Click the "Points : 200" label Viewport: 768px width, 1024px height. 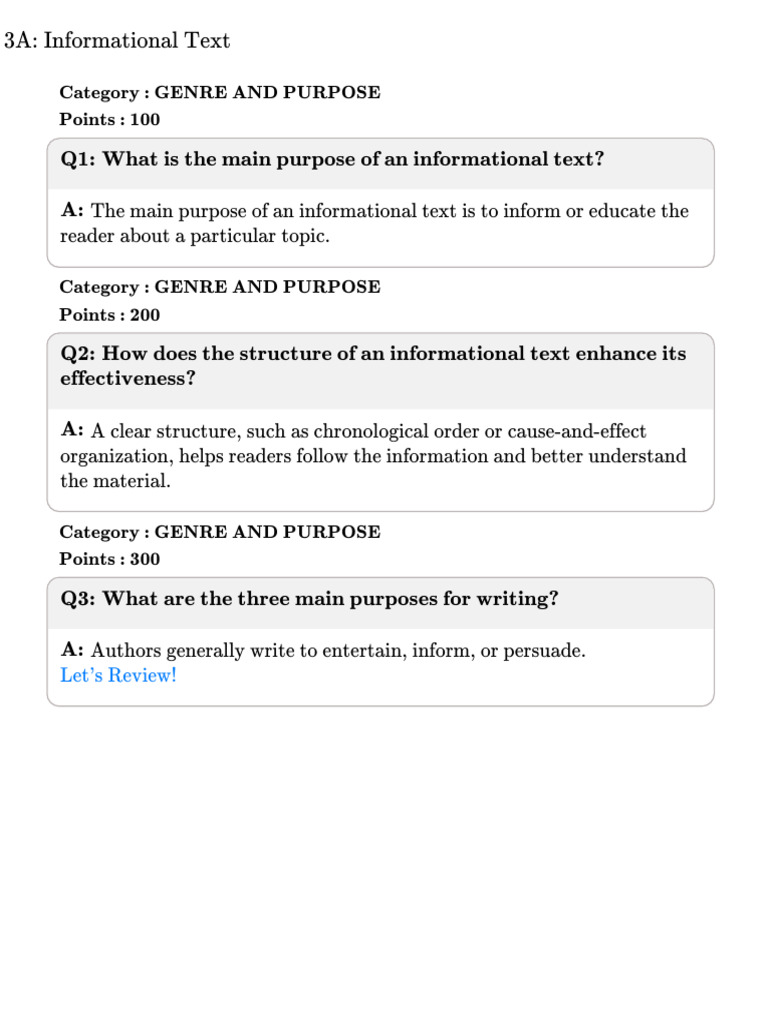[110, 315]
